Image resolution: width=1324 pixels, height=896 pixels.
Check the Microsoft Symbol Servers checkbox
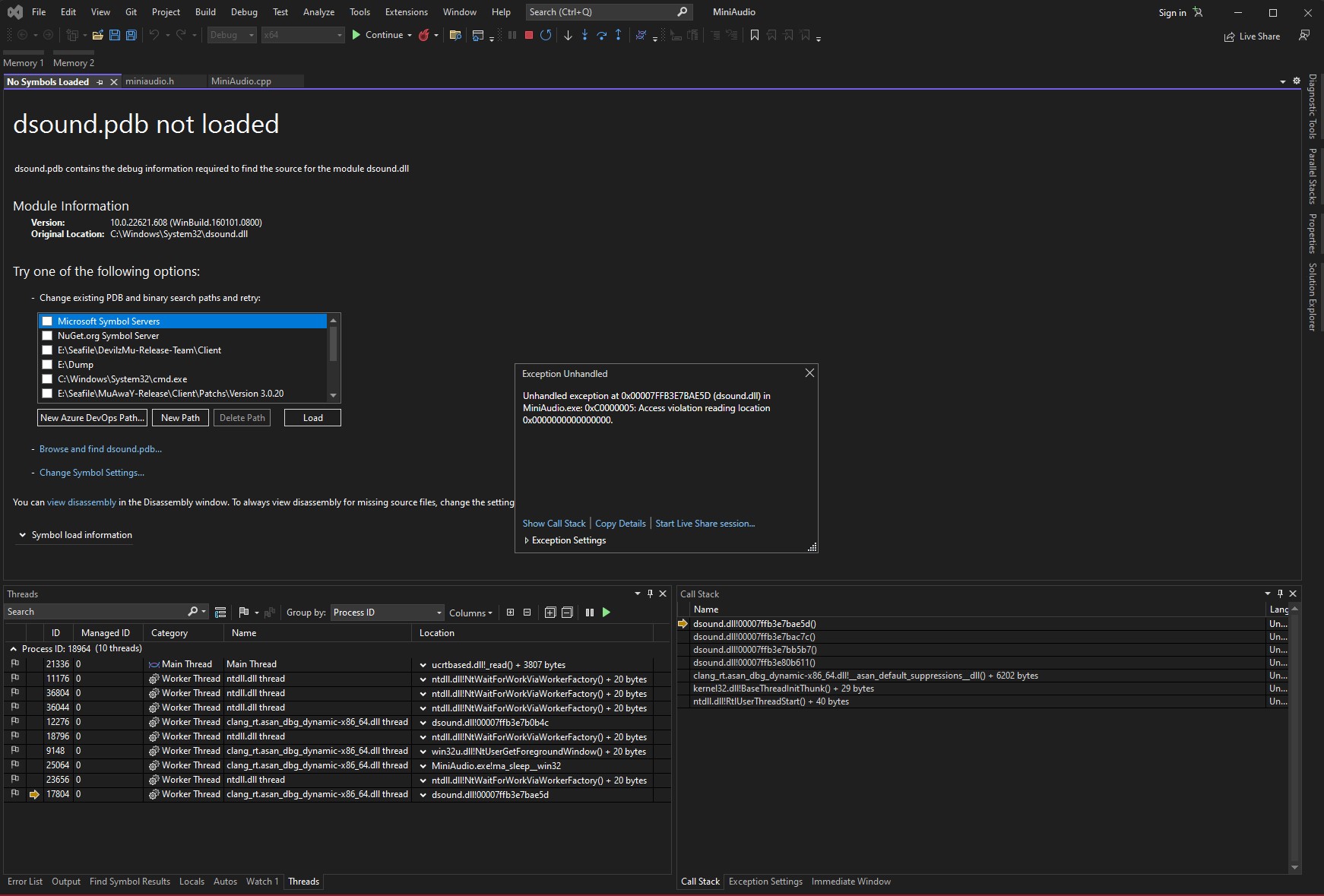coord(47,321)
